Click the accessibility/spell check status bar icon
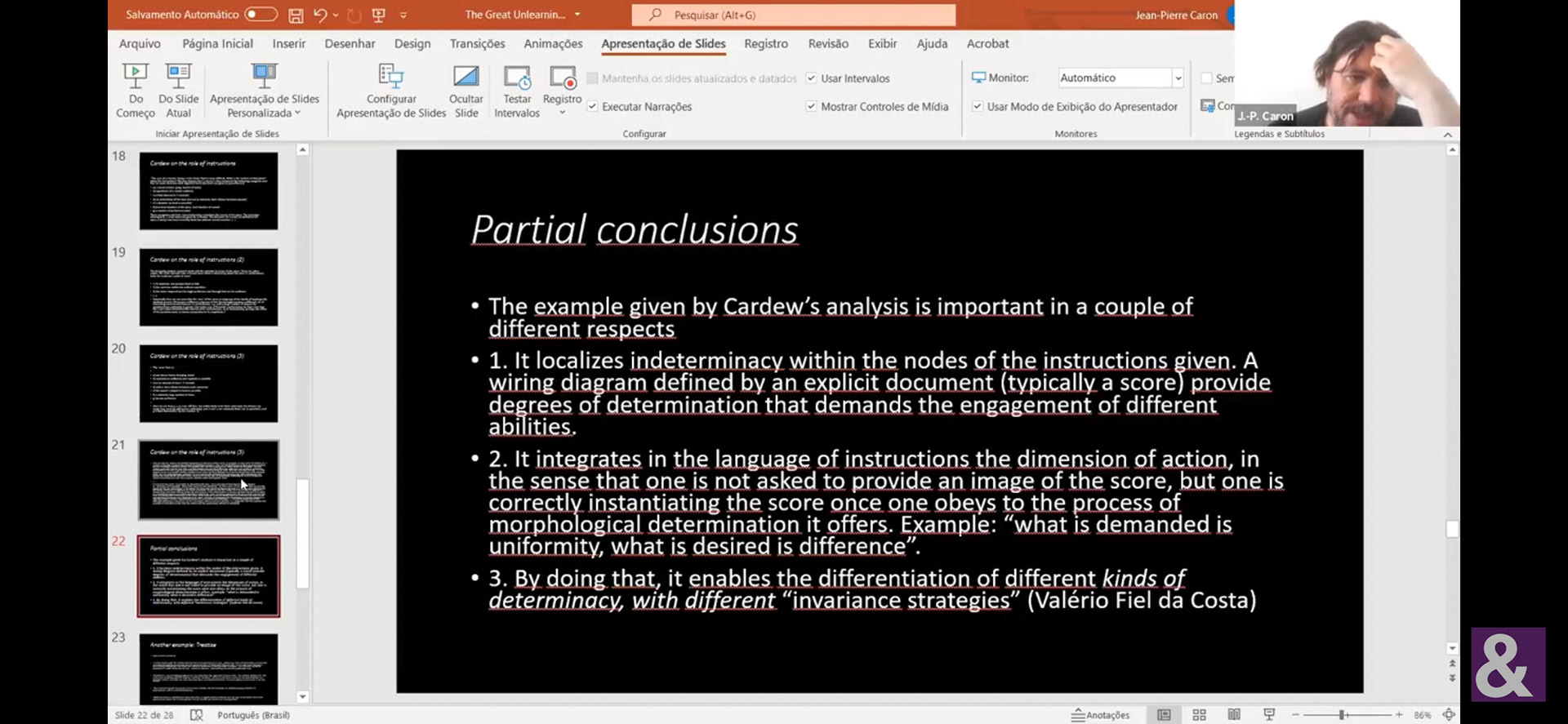Viewport: 1568px width, 724px height. (196, 715)
